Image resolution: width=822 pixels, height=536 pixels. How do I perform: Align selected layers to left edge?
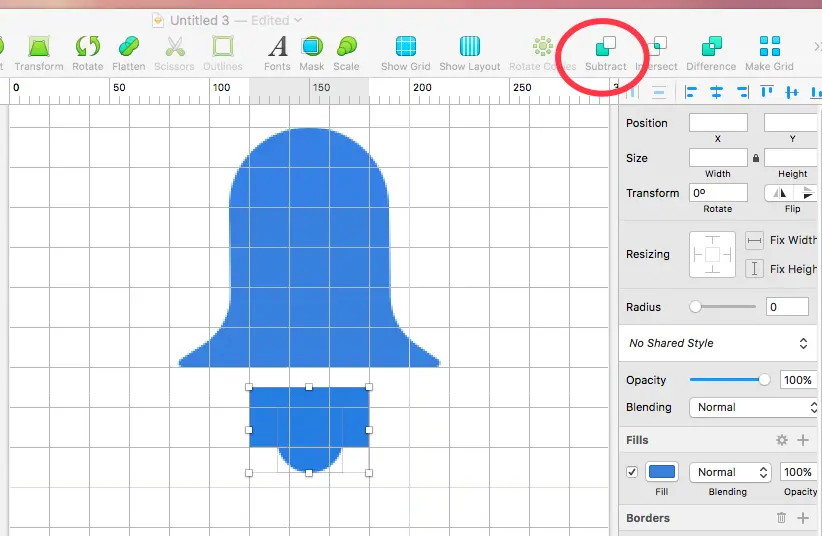(x=690, y=92)
